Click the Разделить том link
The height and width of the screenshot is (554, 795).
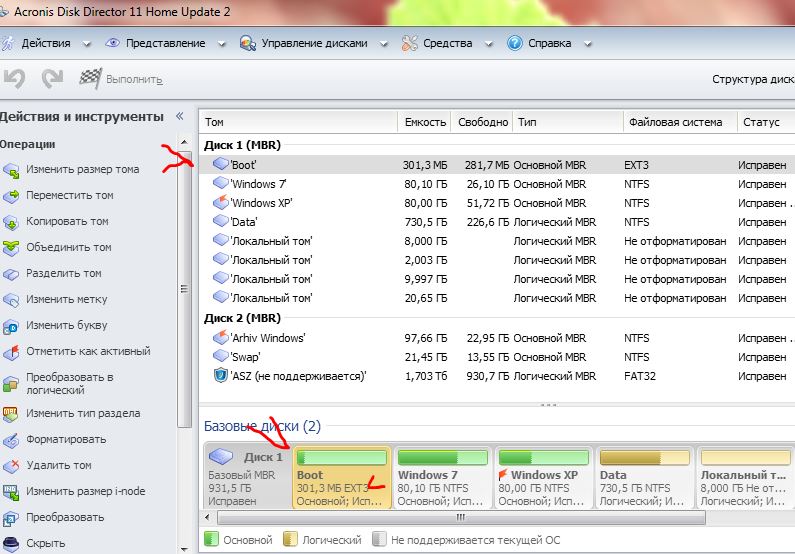pos(64,273)
